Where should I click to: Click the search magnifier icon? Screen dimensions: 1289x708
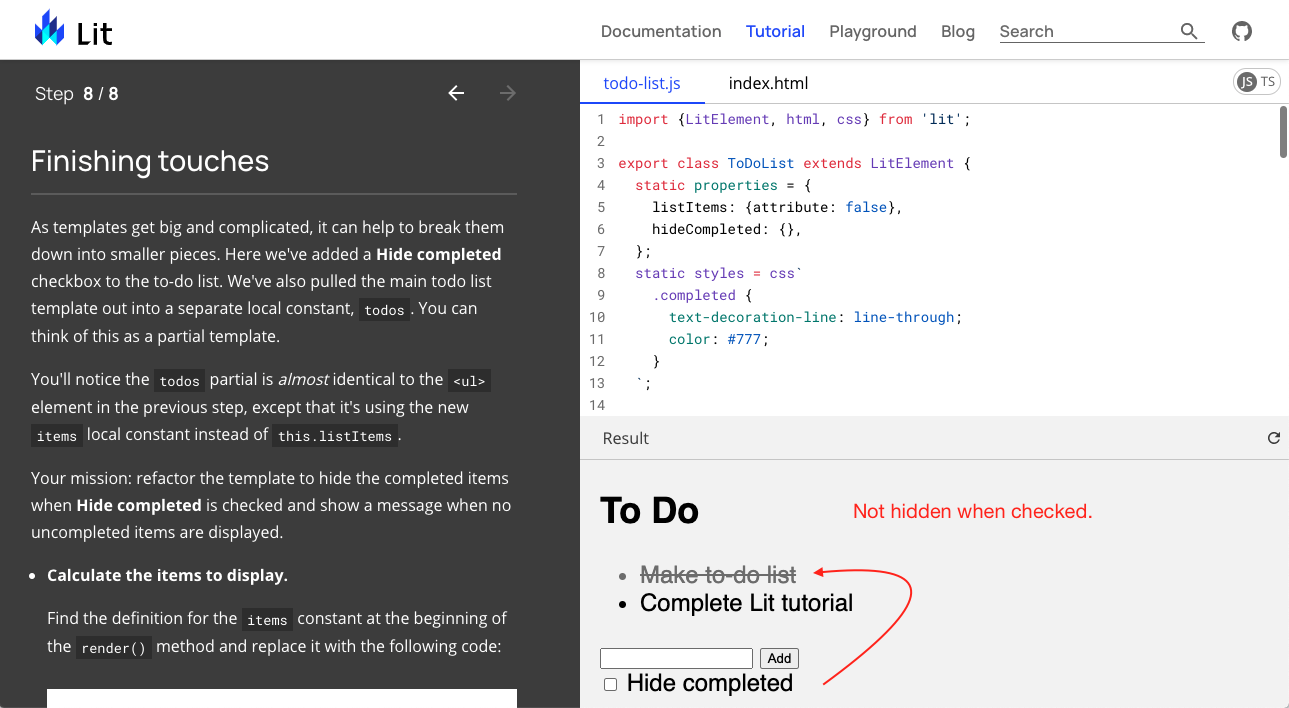tap(1189, 31)
